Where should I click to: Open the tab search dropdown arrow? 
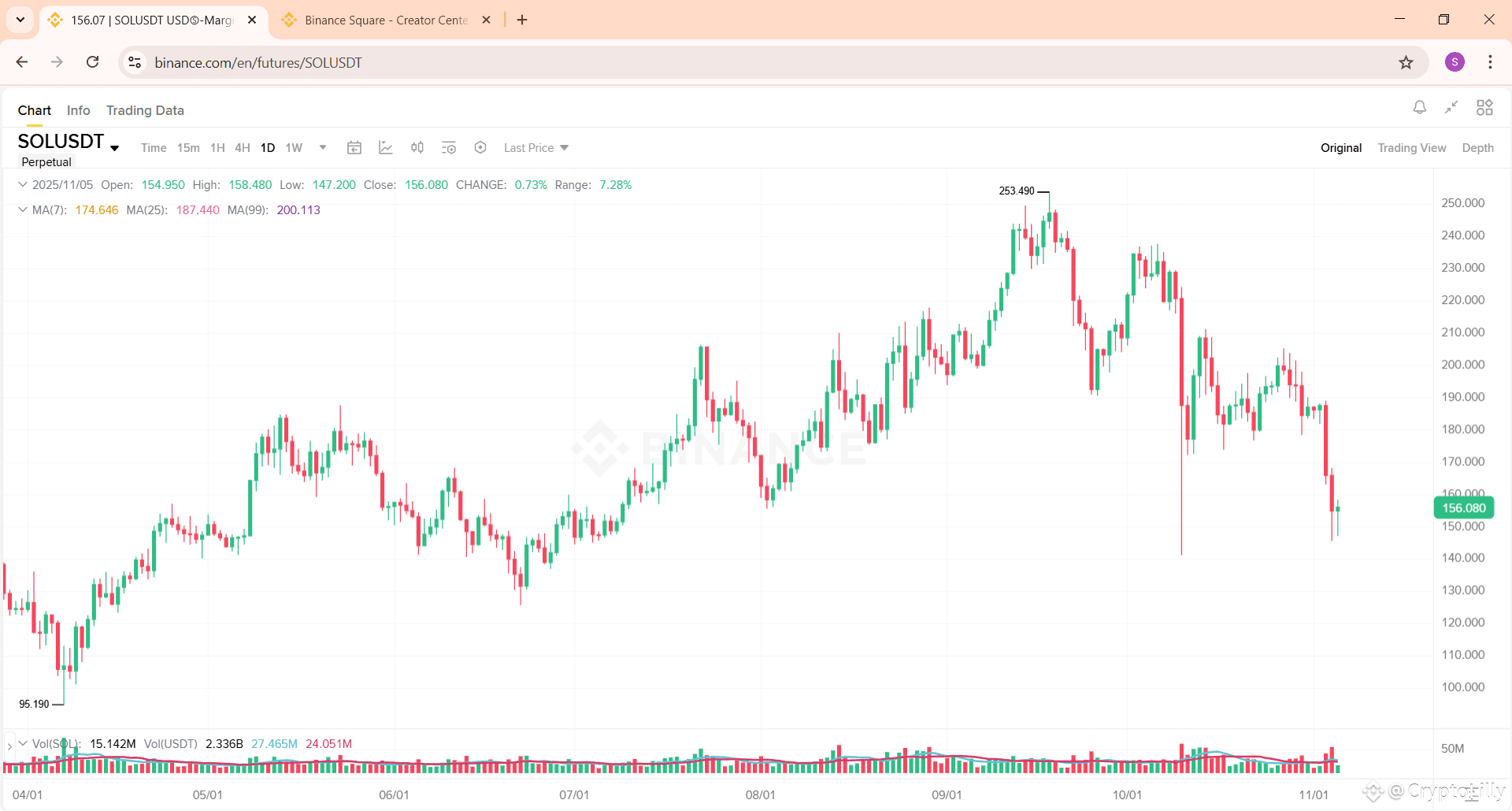pyautogui.click(x=20, y=20)
